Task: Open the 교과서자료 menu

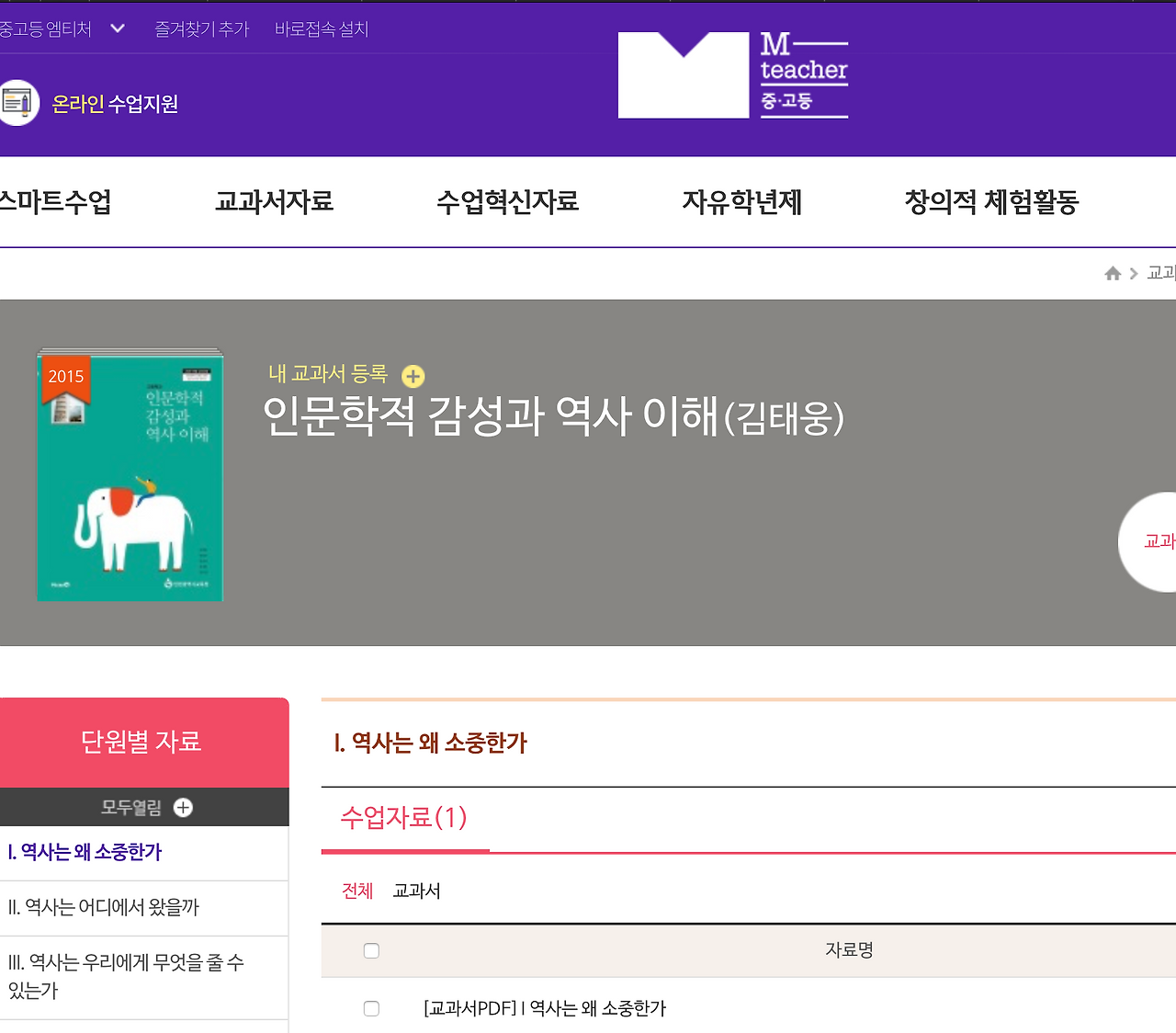Action: click(273, 202)
